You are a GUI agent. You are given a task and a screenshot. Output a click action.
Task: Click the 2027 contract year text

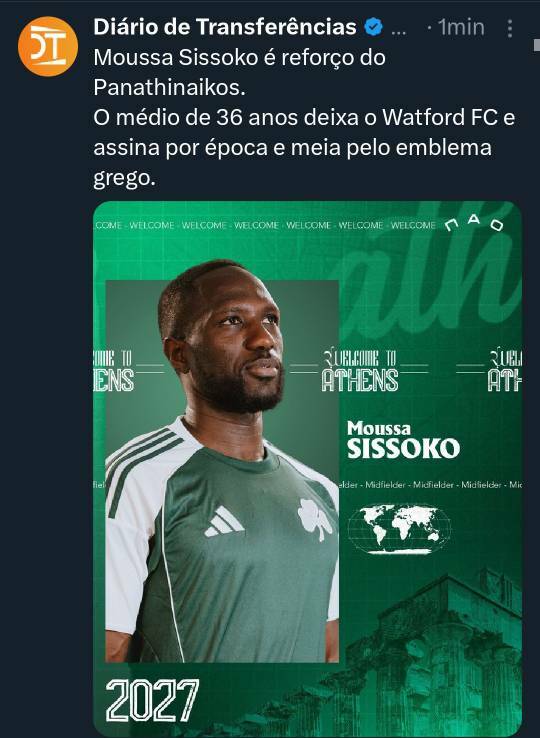coord(152,700)
